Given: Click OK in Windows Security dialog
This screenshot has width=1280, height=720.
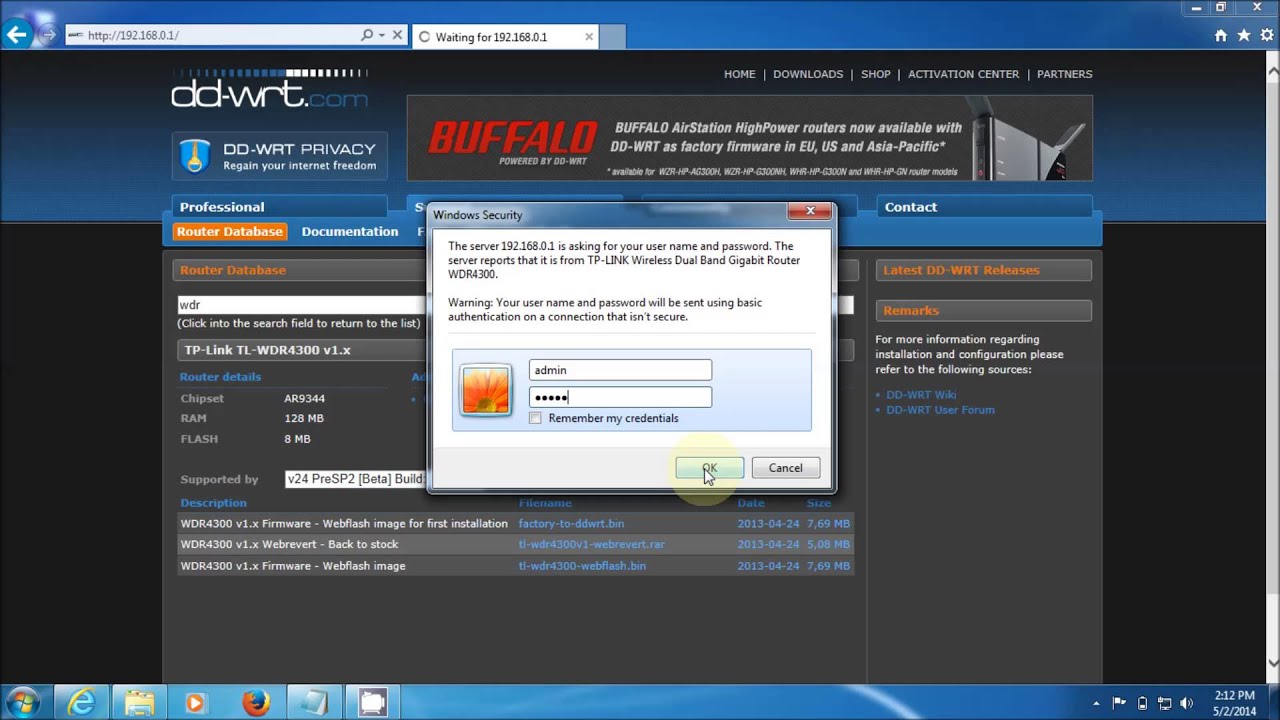Looking at the screenshot, I should (x=709, y=468).
